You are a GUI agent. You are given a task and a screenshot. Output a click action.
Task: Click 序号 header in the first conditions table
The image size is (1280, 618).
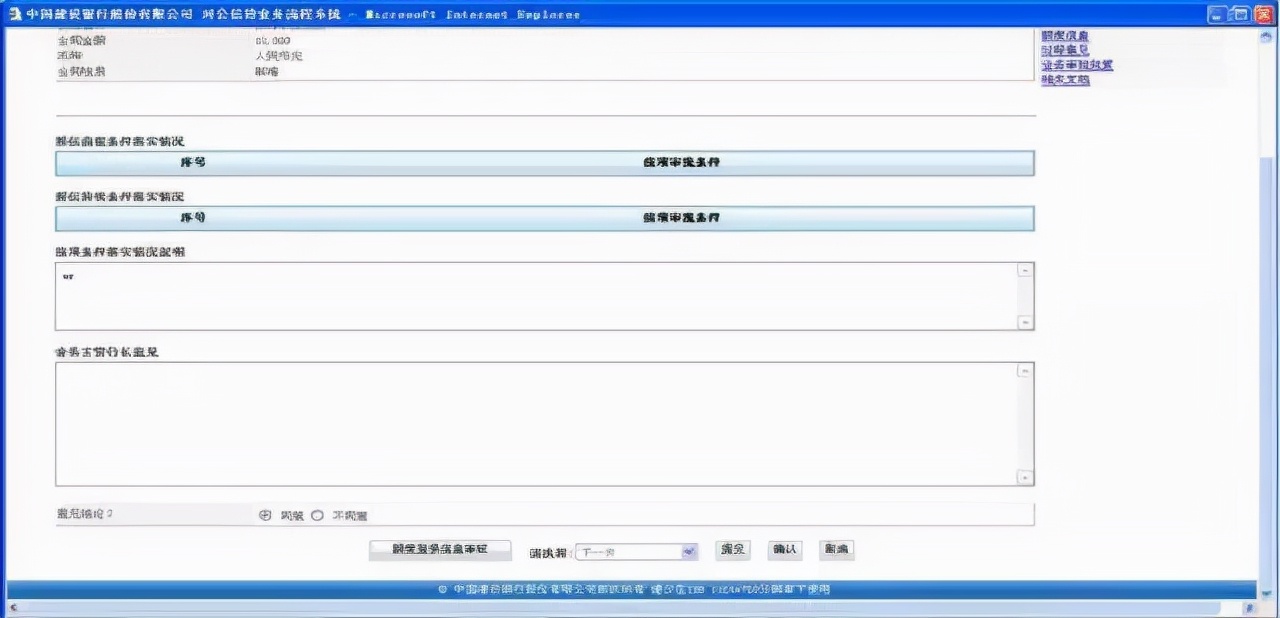point(193,162)
